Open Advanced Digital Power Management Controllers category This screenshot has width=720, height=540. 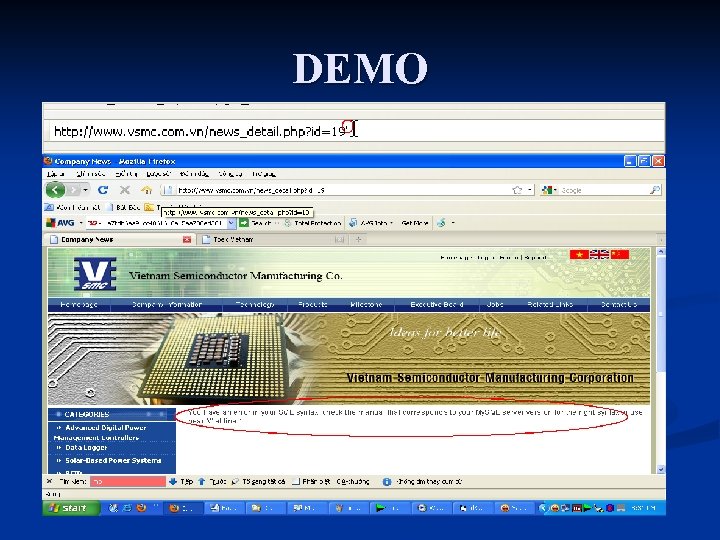pyautogui.click(x=100, y=432)
